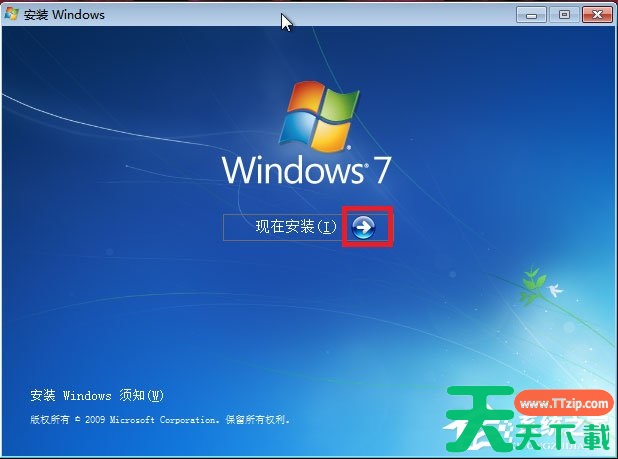Maximize the 安装 Windows window
Image resolution: width=618 pixels, height=459 pixels.
[x=564, y=15]
